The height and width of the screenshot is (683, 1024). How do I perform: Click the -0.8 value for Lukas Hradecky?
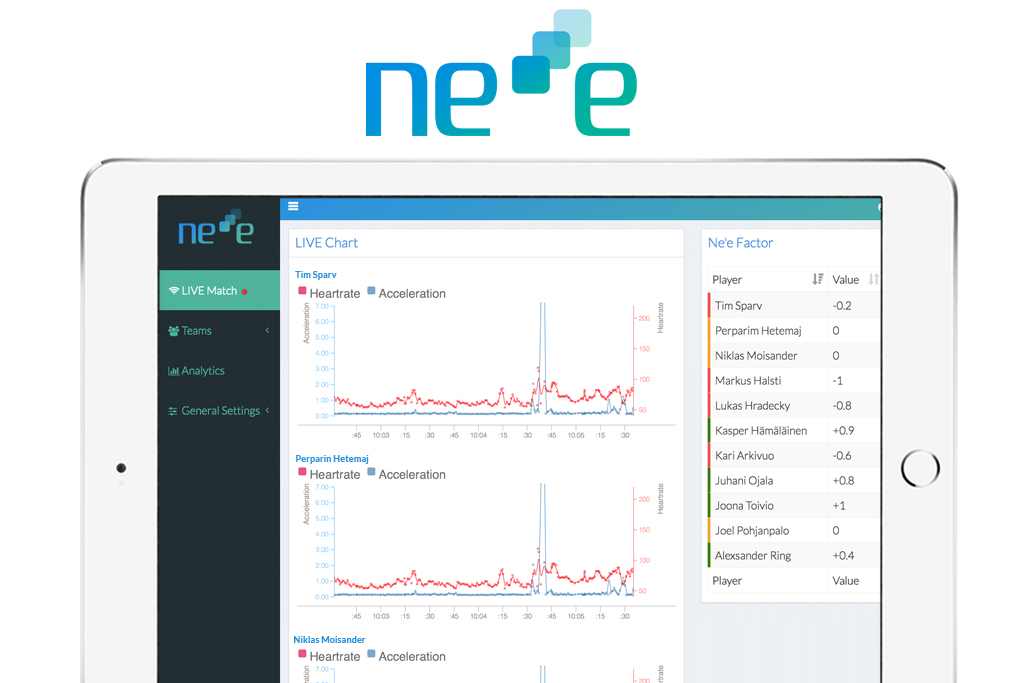coord(842,405)
